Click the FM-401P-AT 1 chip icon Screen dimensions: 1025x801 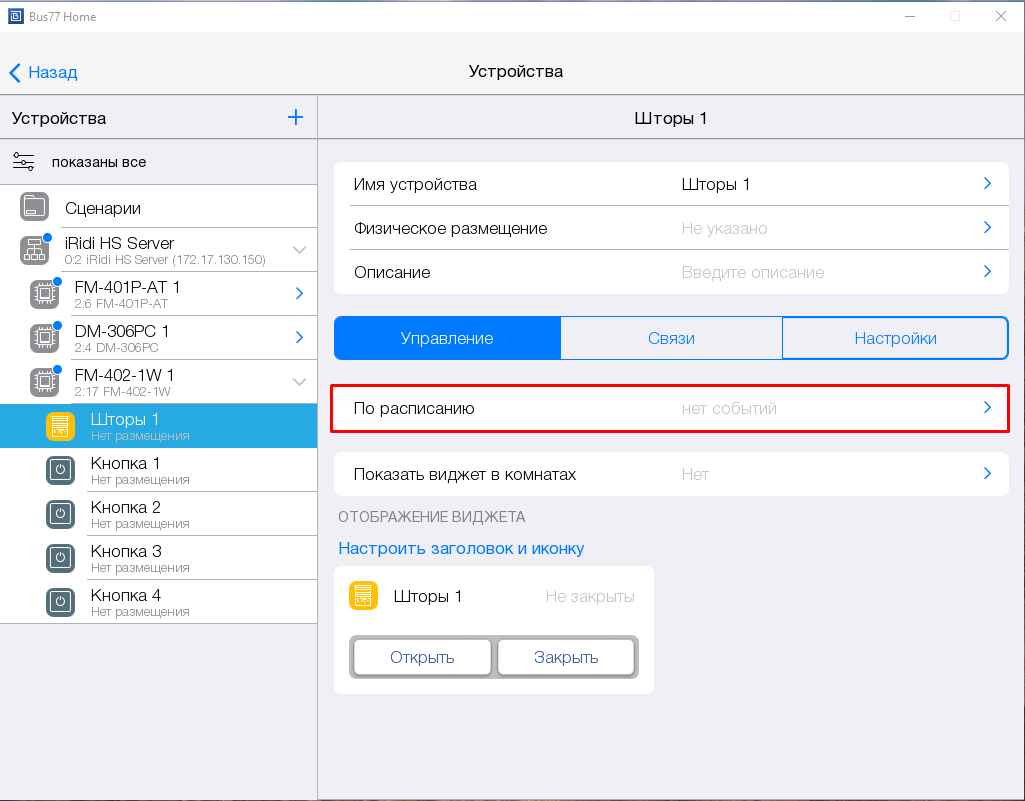(x=44, y=294)
